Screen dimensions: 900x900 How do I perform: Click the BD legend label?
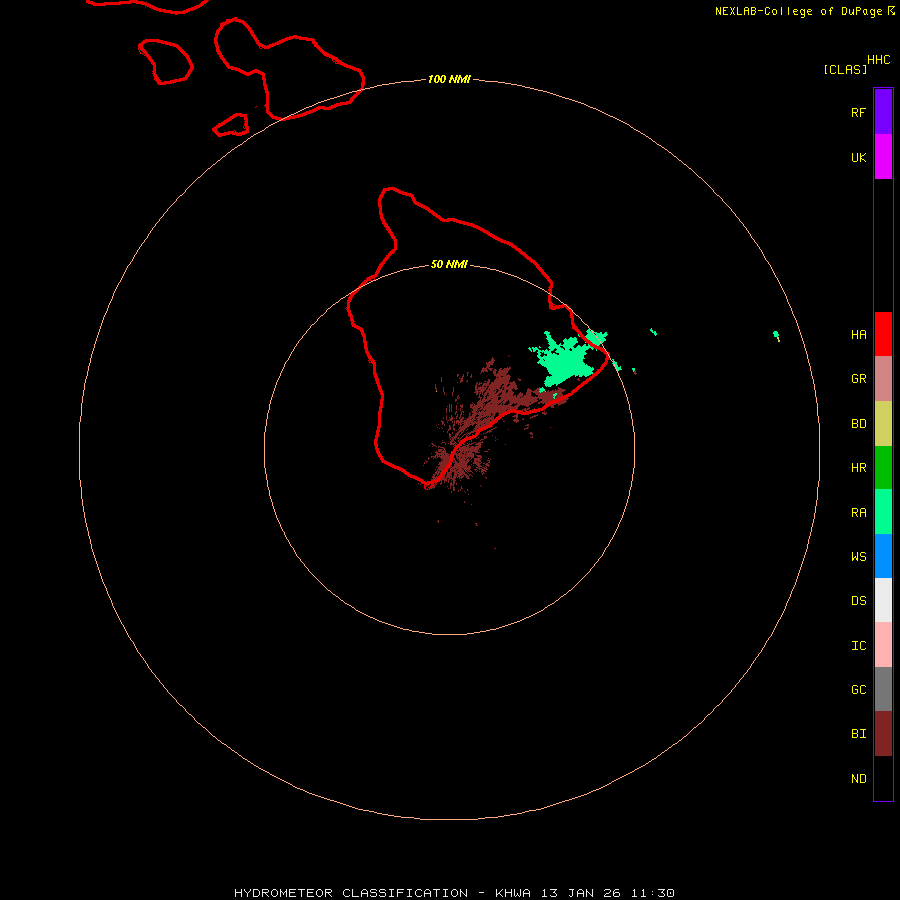click(858, 424)
